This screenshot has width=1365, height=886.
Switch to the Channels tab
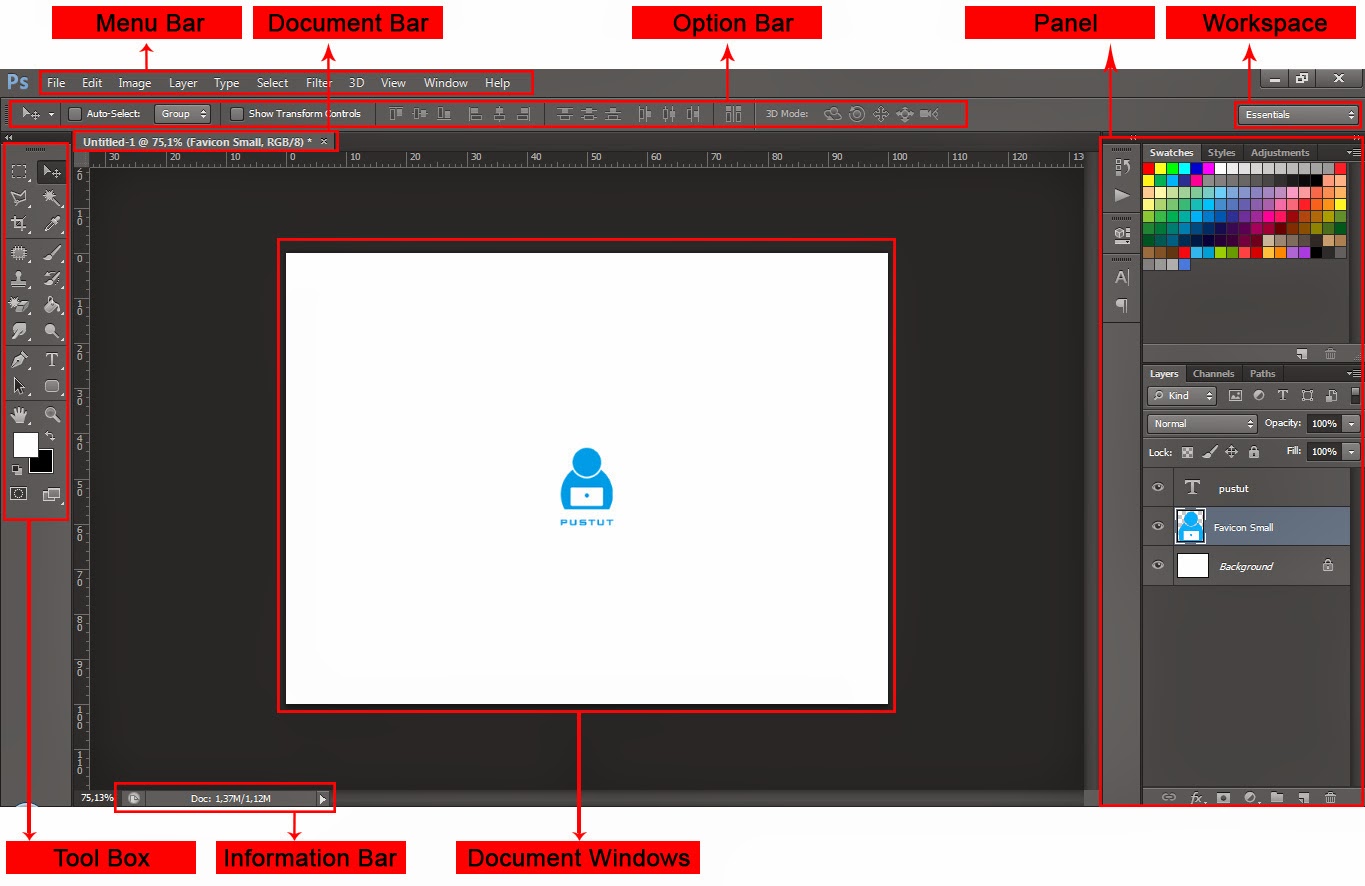[x=1213, y=373]
